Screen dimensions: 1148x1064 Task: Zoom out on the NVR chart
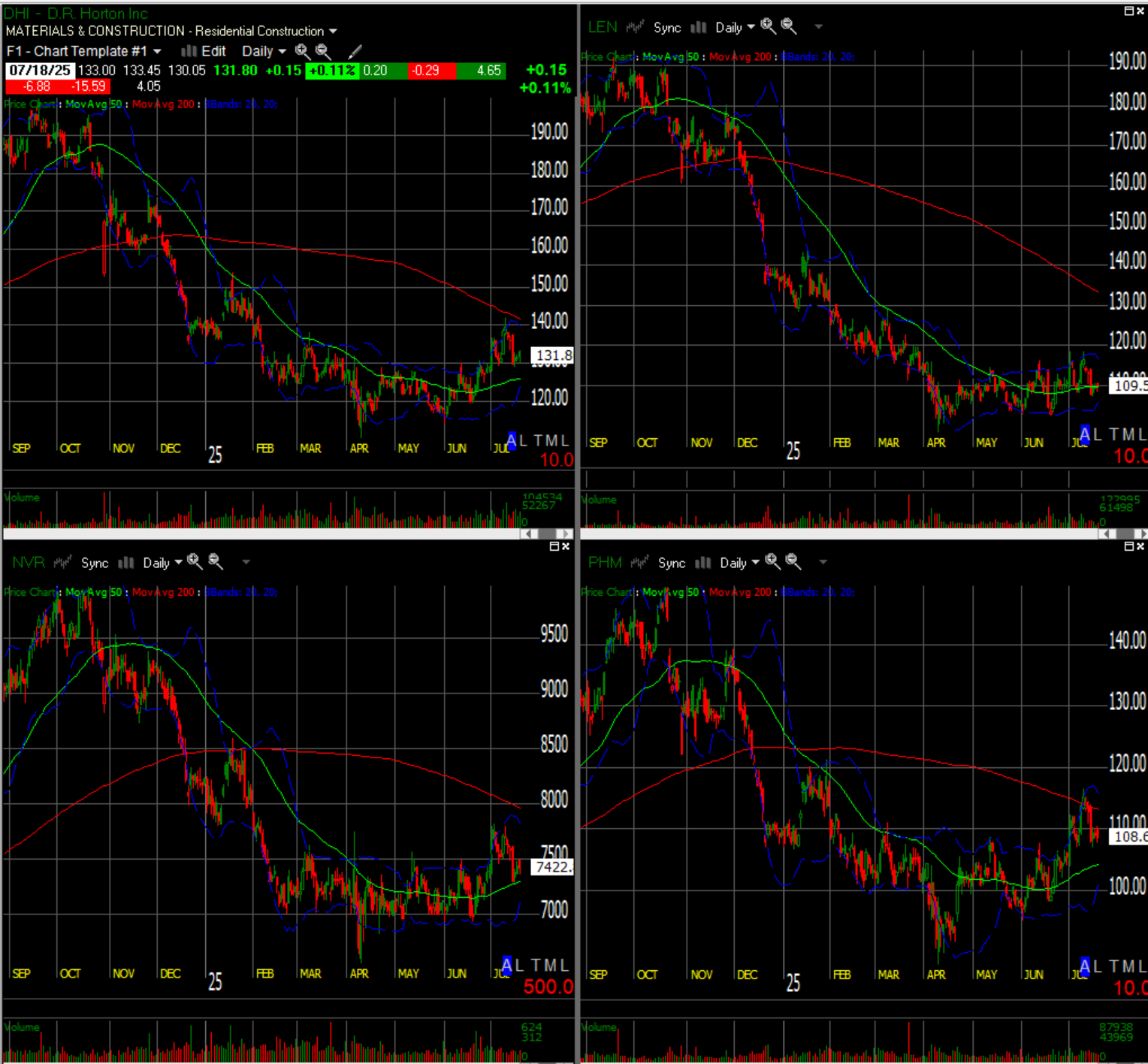pyautogui.click(x=216, y=561)
